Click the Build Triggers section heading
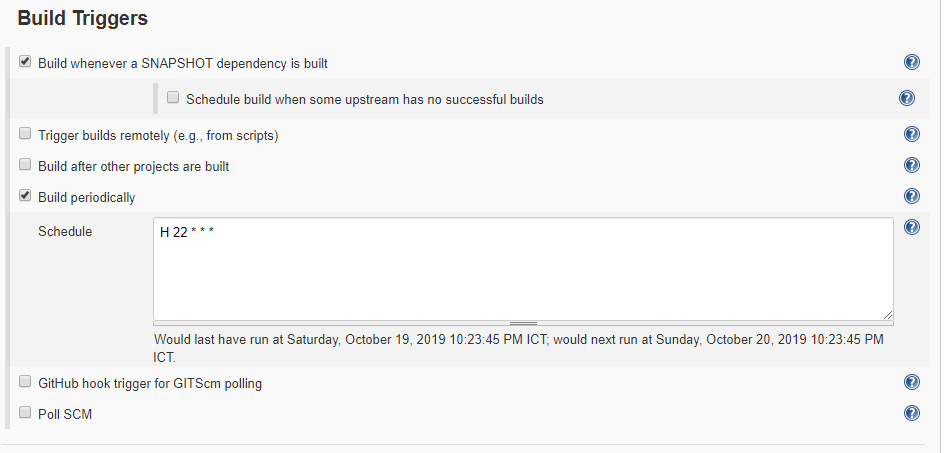Screen dimensions: 945x453 (x=83, y=18)
